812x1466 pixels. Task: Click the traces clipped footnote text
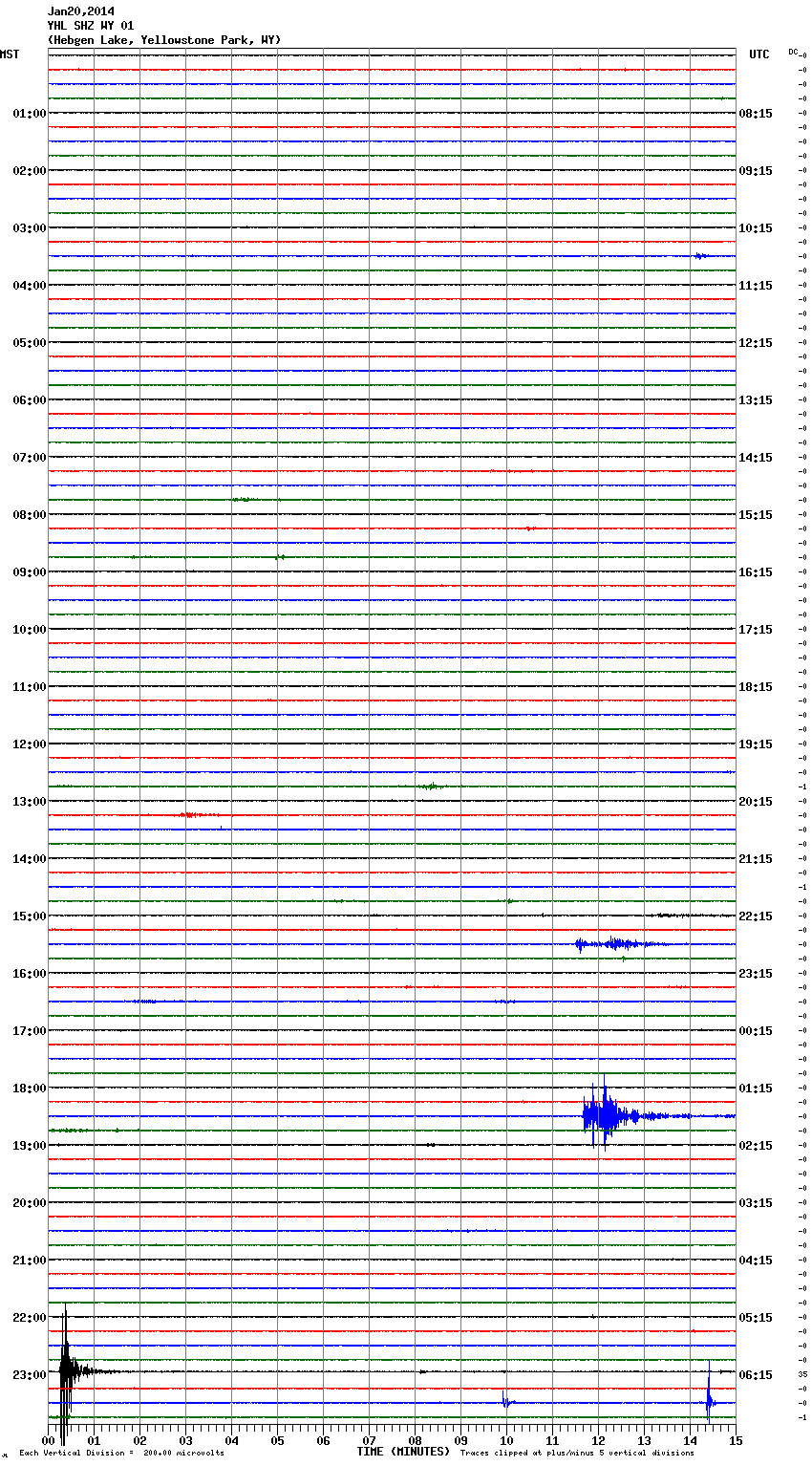[x=577, y=1454]
